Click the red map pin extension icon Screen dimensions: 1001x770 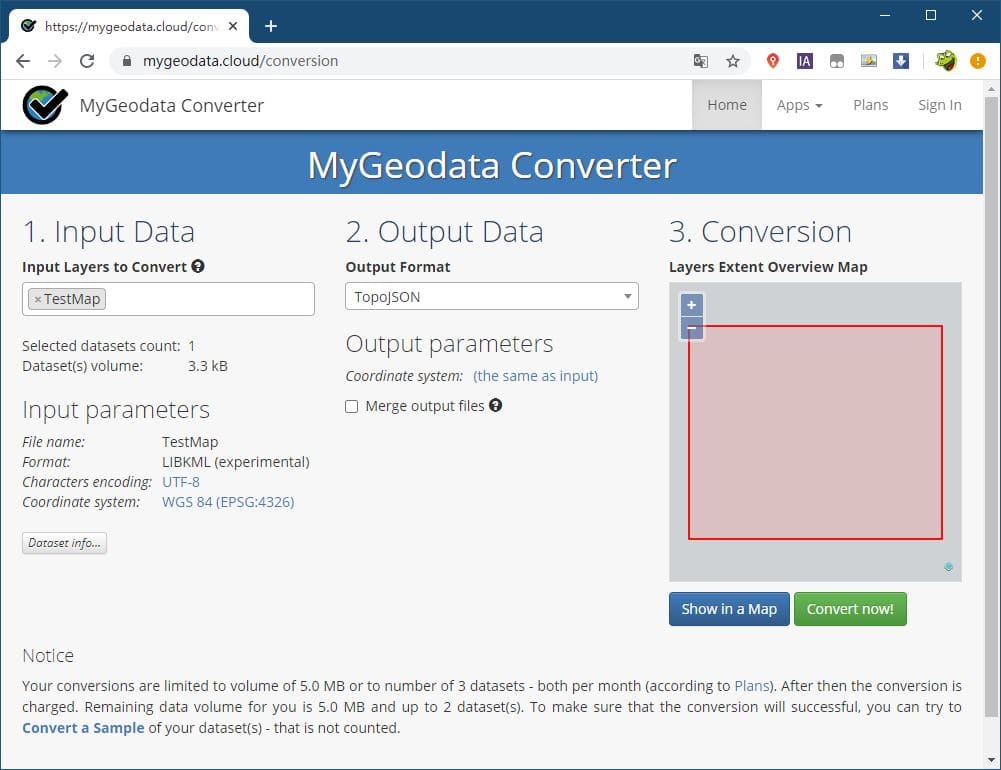click(772, 61)
